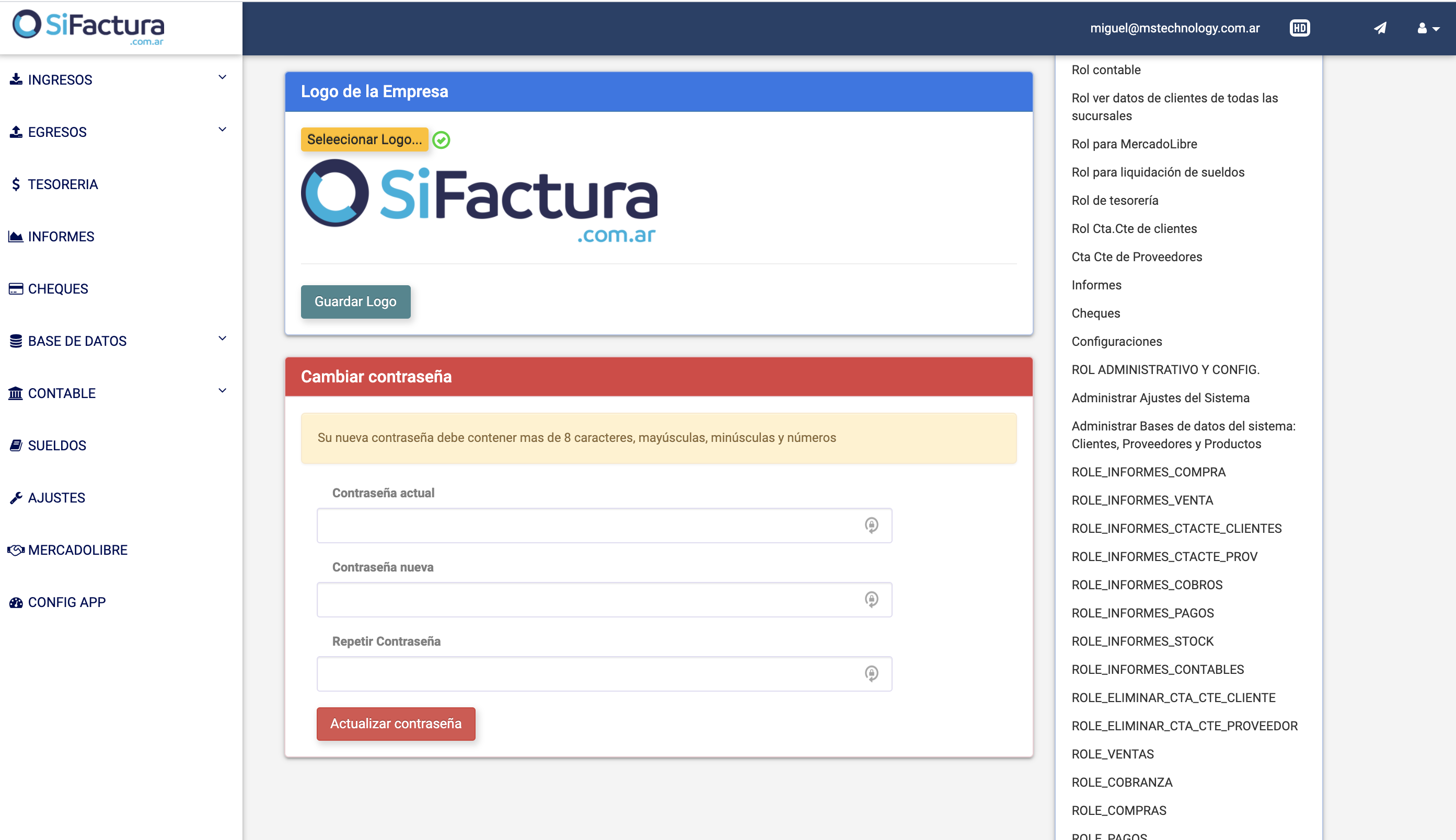
Task: Click the EGRESOS upload icon
Action: (x=16, y=132)
